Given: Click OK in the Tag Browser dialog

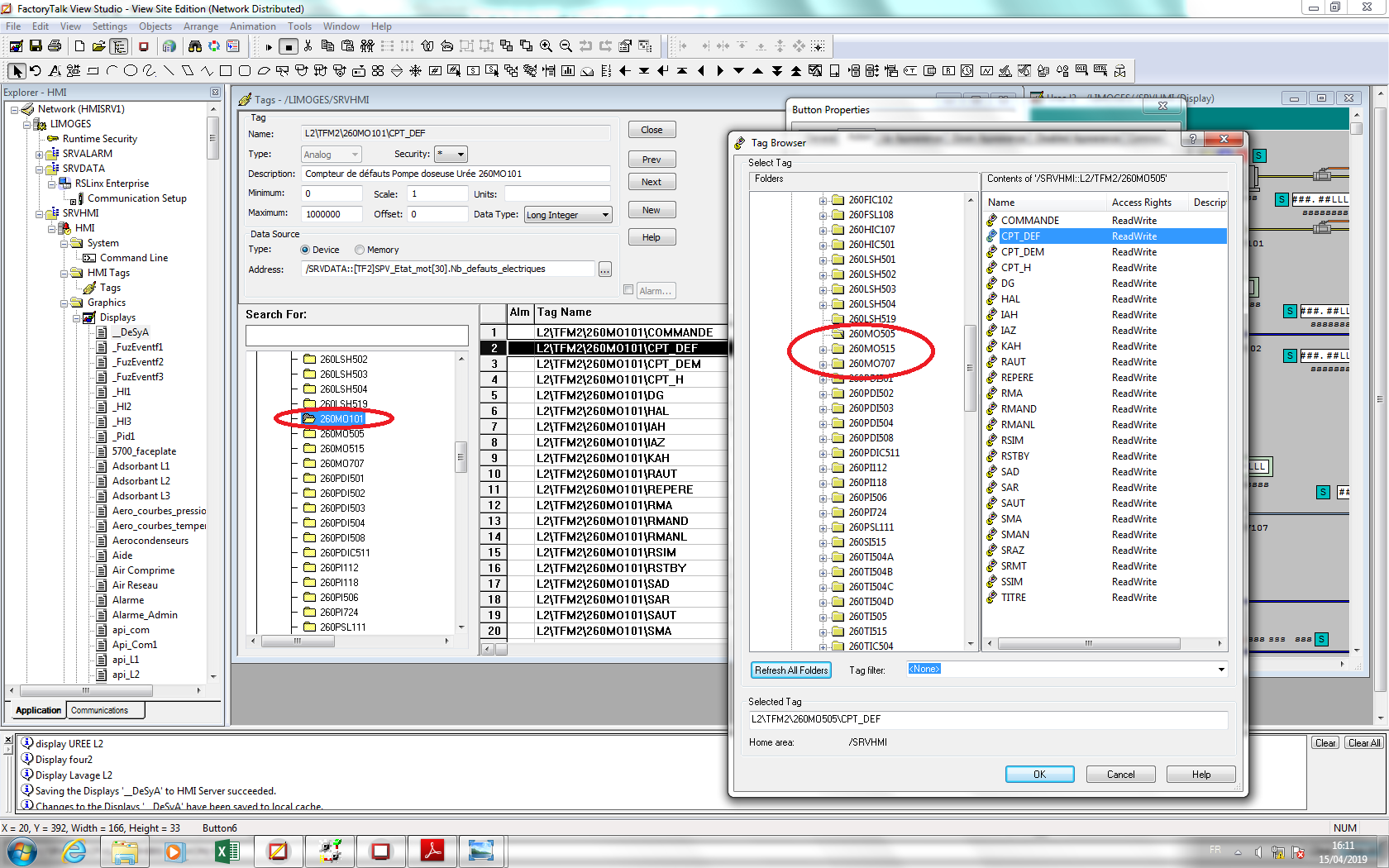Looking at the screenshot, I should (1039, 775).
